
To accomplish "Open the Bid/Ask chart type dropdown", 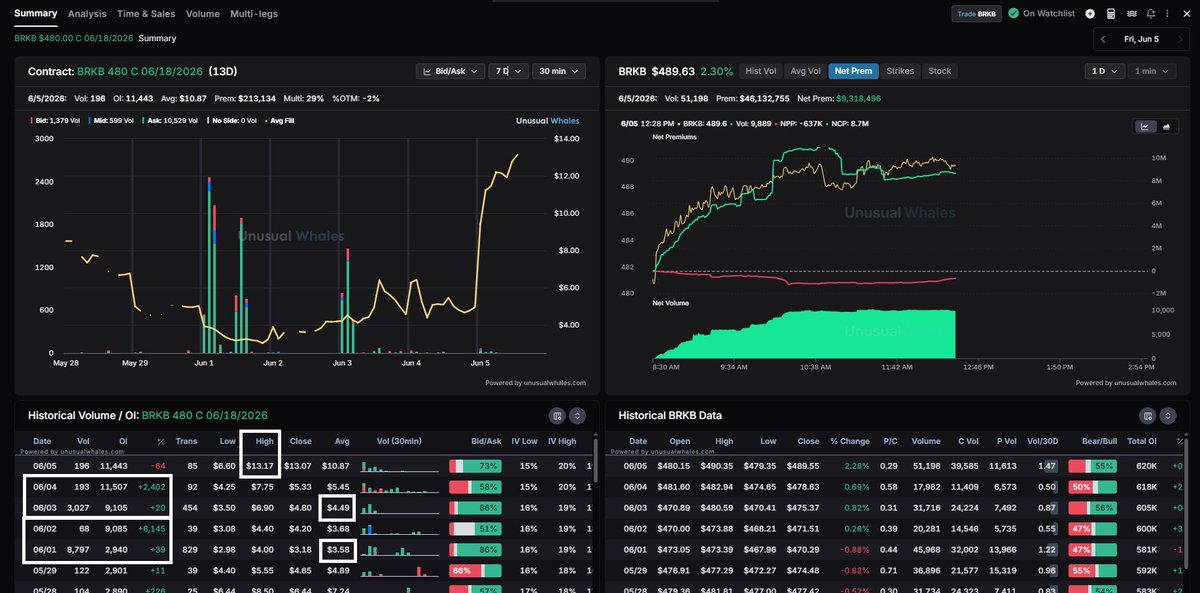I will click(450, 72).
